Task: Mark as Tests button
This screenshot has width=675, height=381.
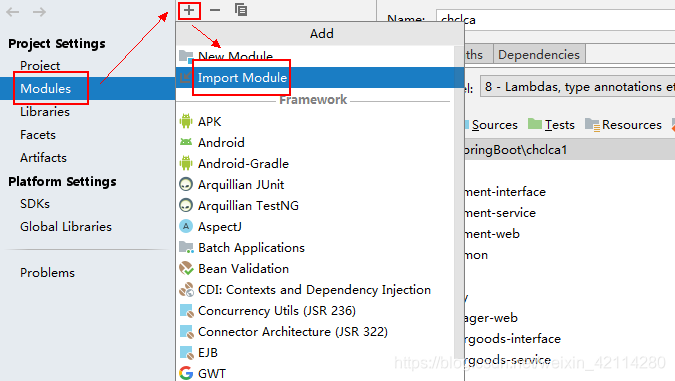Action: pyautogui.click(x=551, y=125)
